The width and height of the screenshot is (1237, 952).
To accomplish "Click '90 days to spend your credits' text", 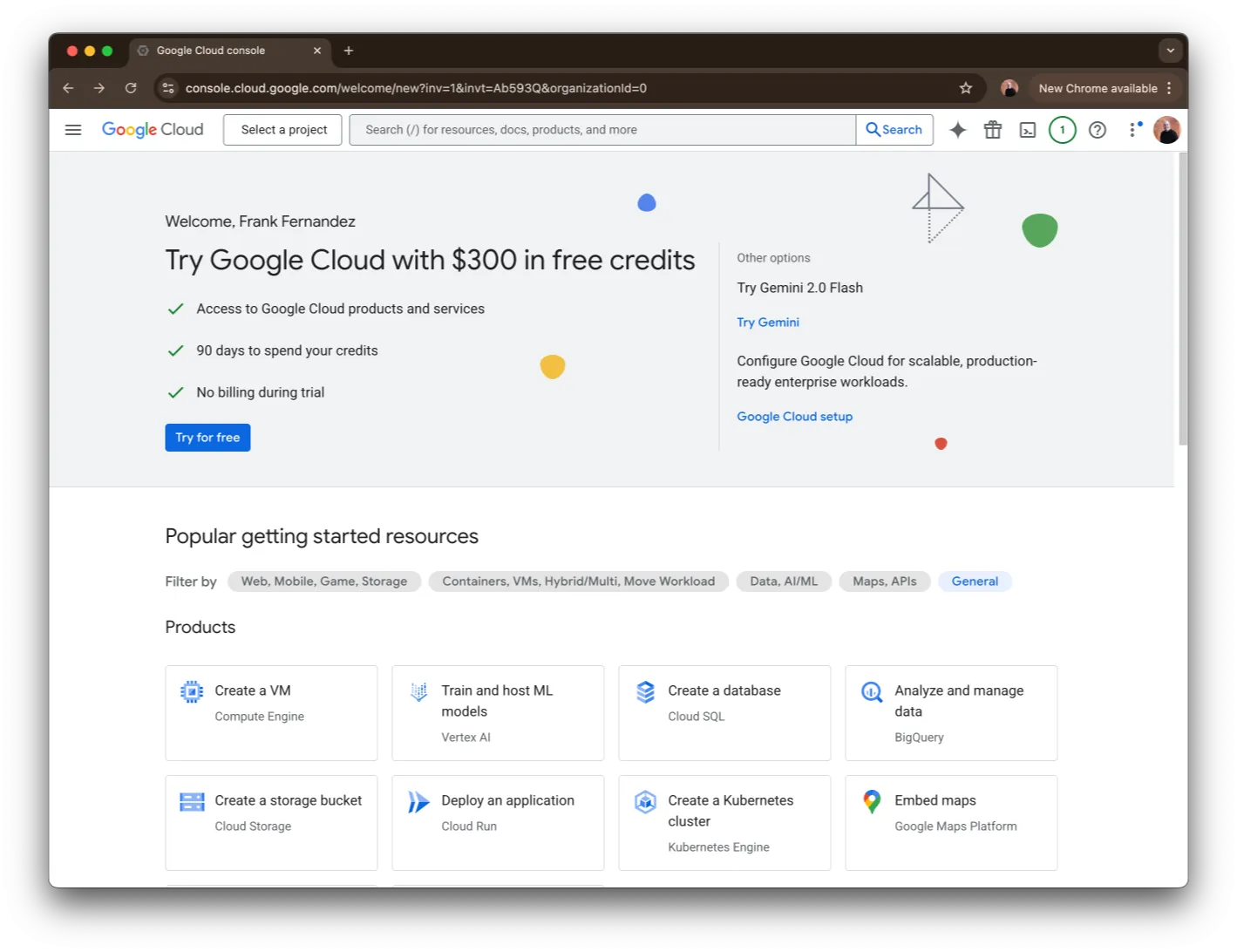I will coord(287,350).
